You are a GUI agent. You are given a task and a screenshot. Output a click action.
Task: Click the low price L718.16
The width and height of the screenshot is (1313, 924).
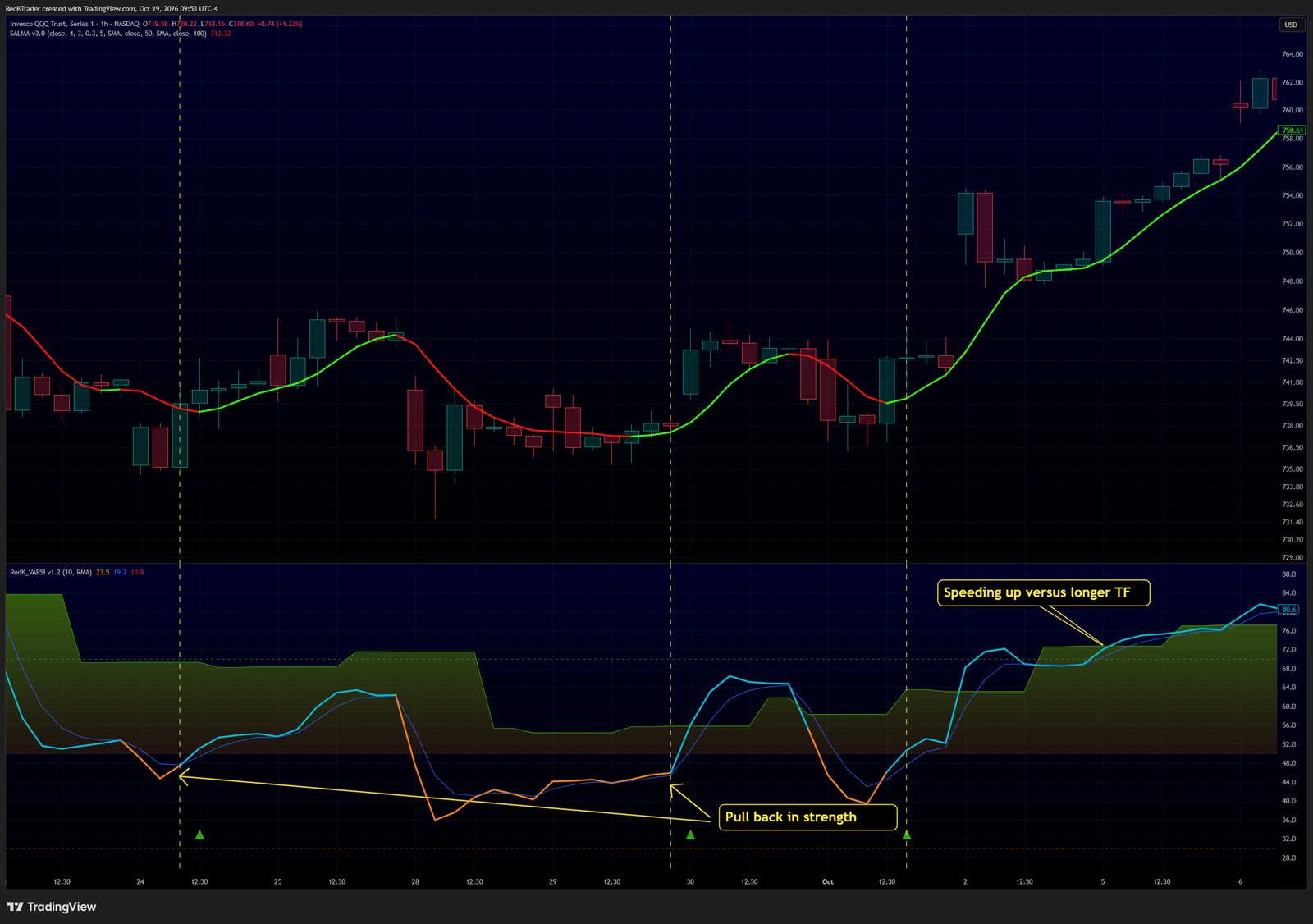click(x=213, y=24)
